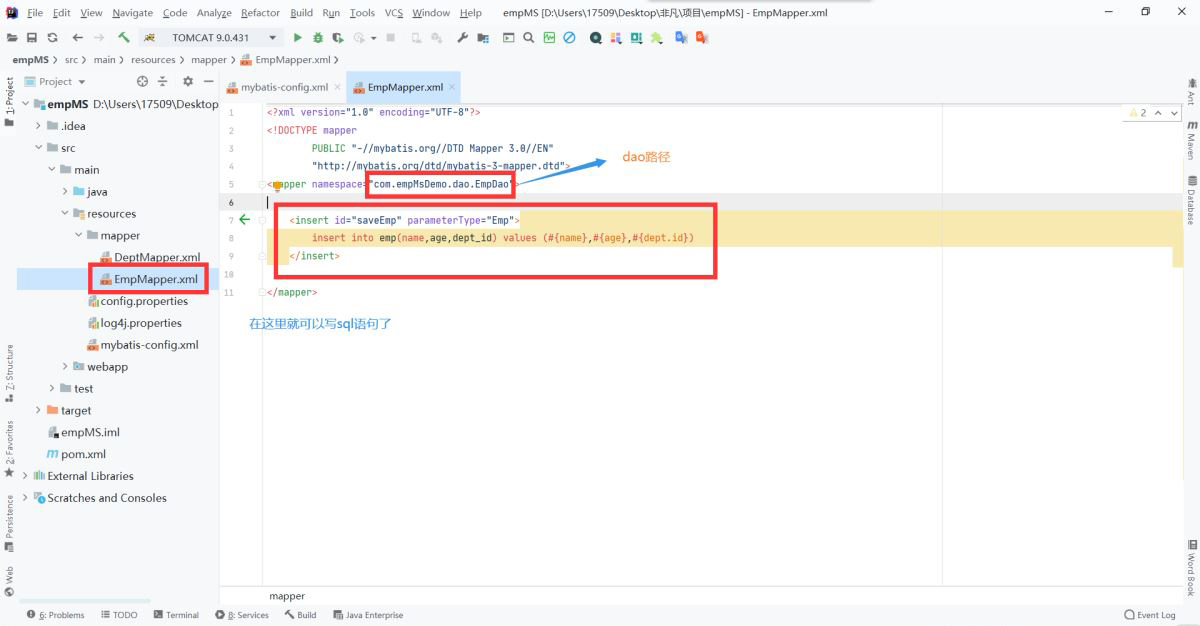Click the Save All disk icon

[32, 38]
